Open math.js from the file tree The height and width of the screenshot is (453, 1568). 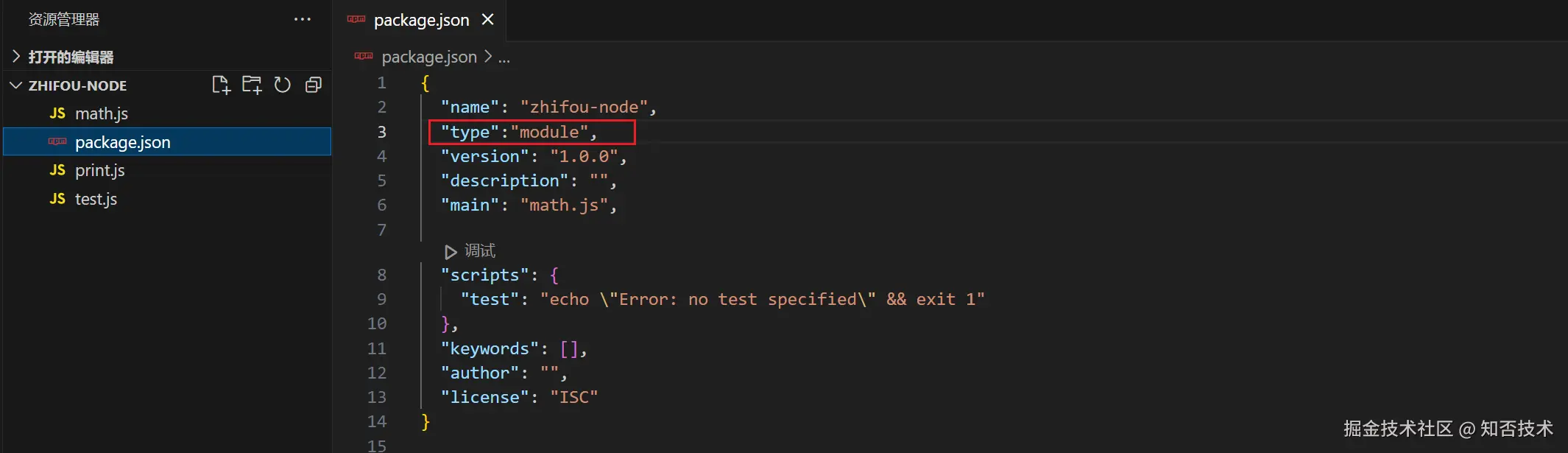102,113
